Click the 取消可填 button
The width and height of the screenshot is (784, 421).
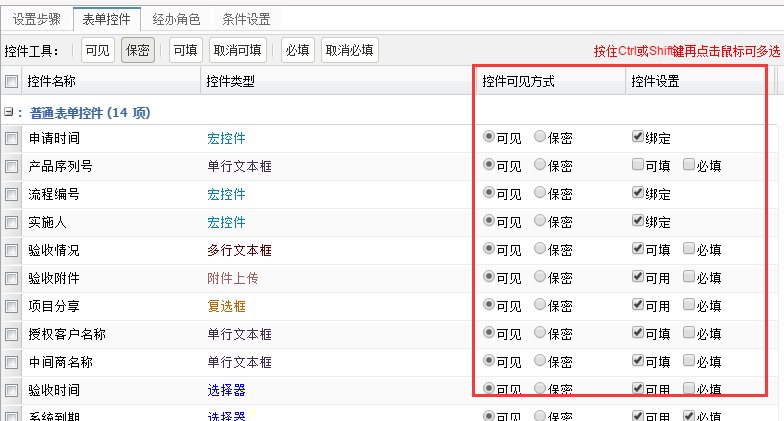coord(237,50)
